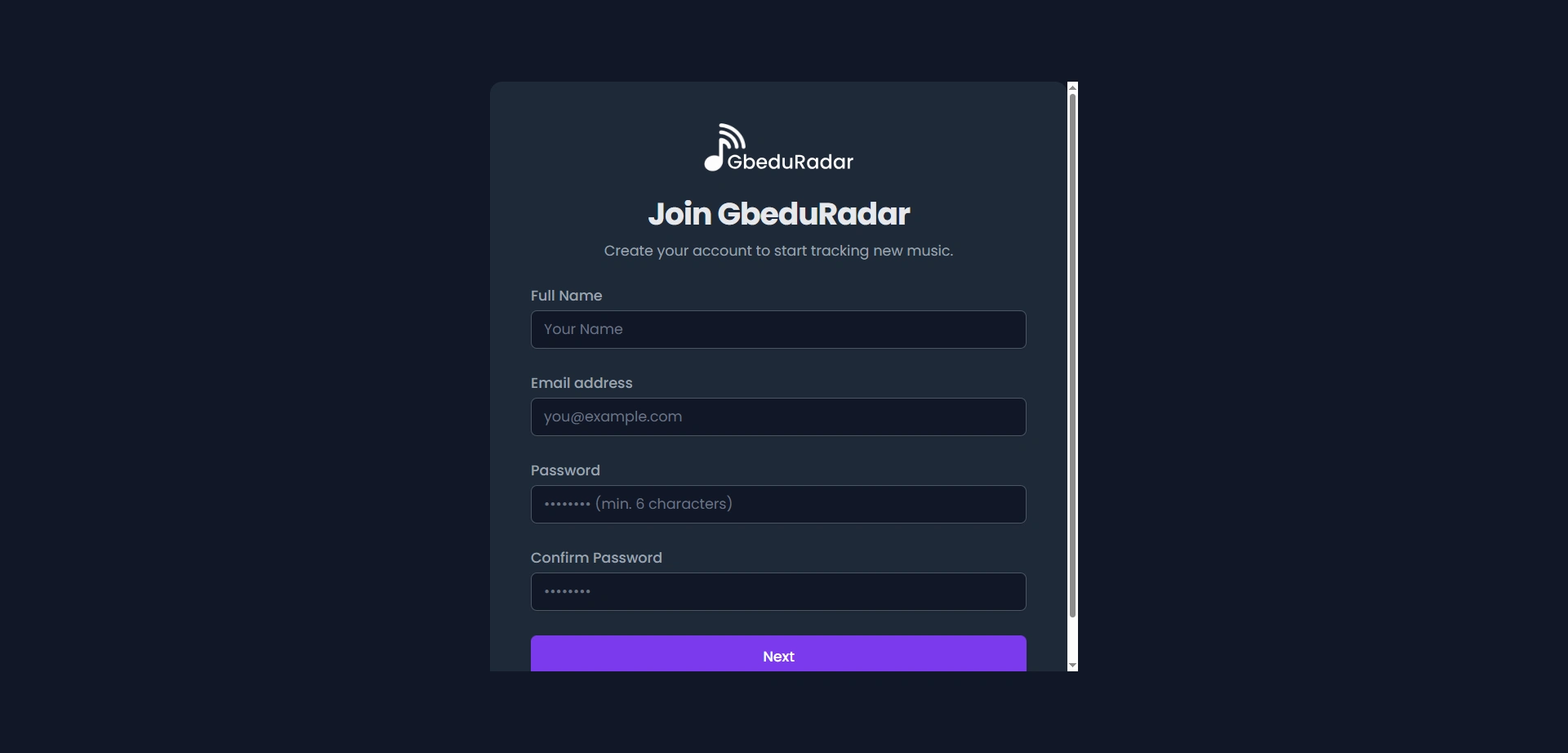This screenshot has width=1568, height=753.
Task: Click the "Join GbeduRadar" heading
Action: pos(778,214)
